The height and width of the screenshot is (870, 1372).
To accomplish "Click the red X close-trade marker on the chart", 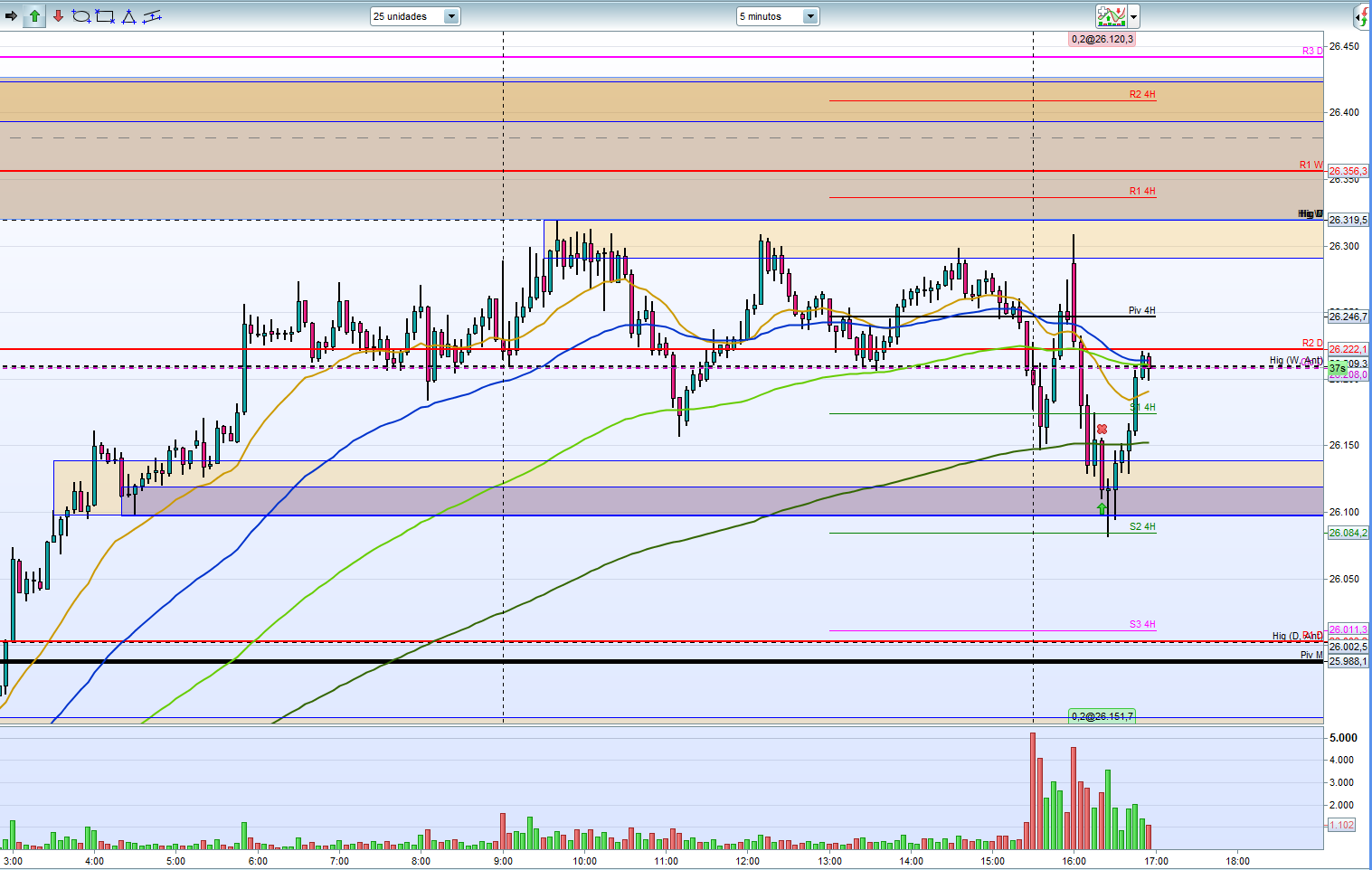I will point(1102,430).
